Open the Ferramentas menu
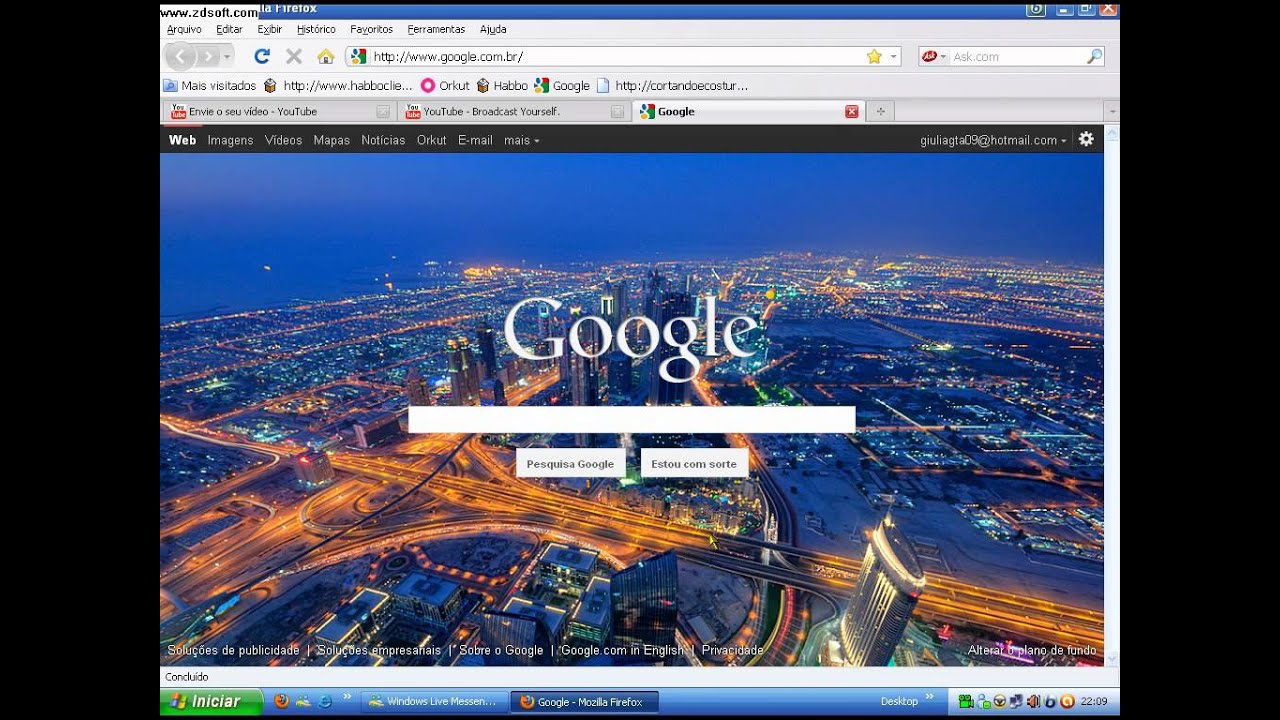Viewport: 1280px width, 720px height. tap(436, 29)
